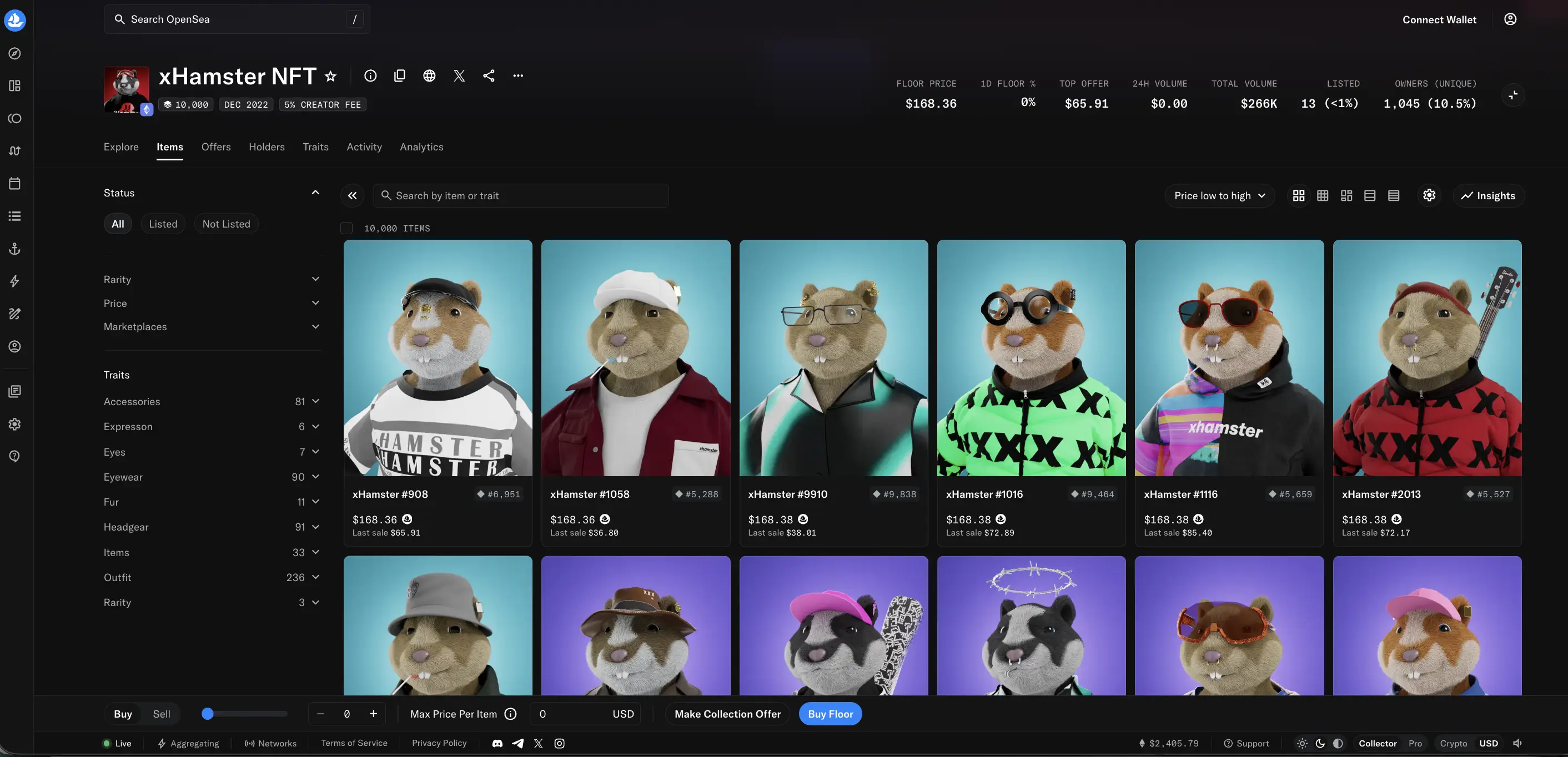
Task: Click Connect Wallet
Action: point(1439,19)
